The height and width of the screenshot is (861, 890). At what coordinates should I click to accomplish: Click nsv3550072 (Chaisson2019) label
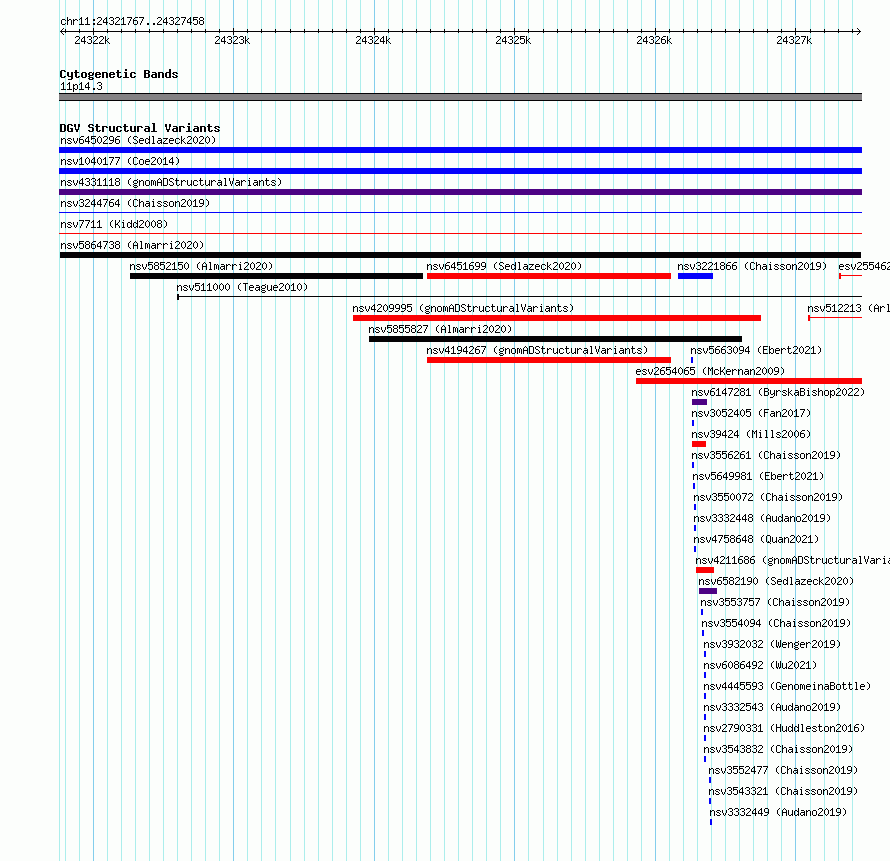coord(768,497)
